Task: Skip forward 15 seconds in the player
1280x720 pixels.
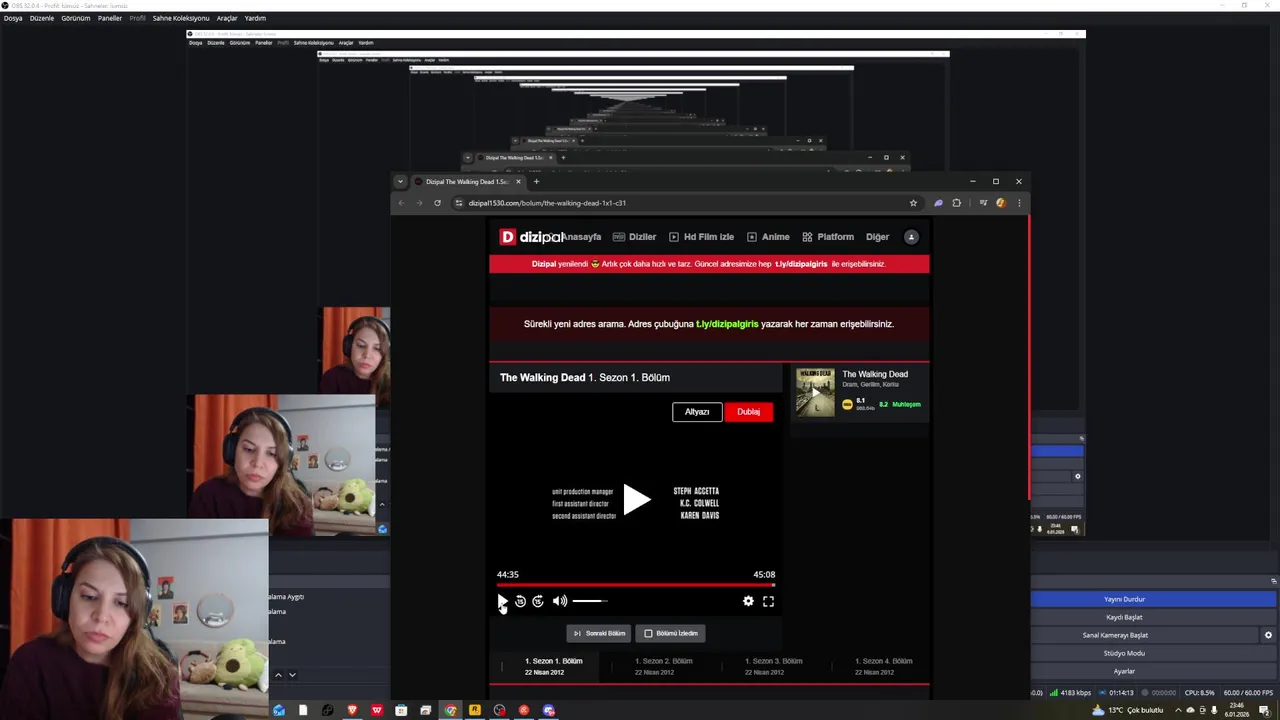Action: click(538, 601)
